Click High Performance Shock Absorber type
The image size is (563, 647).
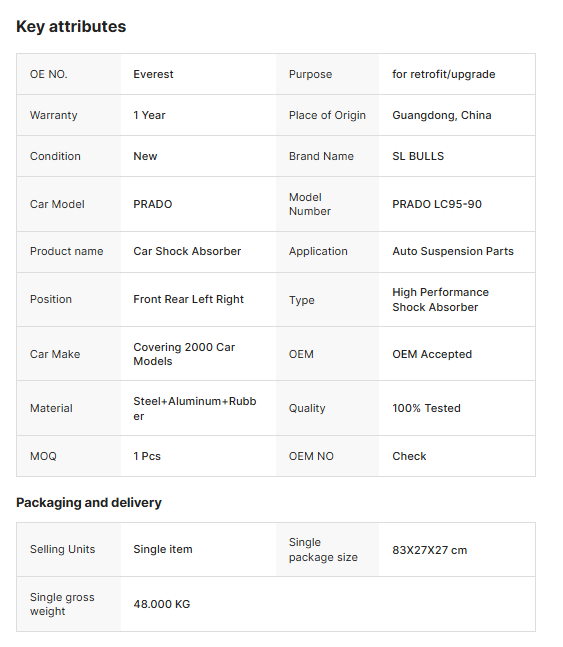(440, 300)
